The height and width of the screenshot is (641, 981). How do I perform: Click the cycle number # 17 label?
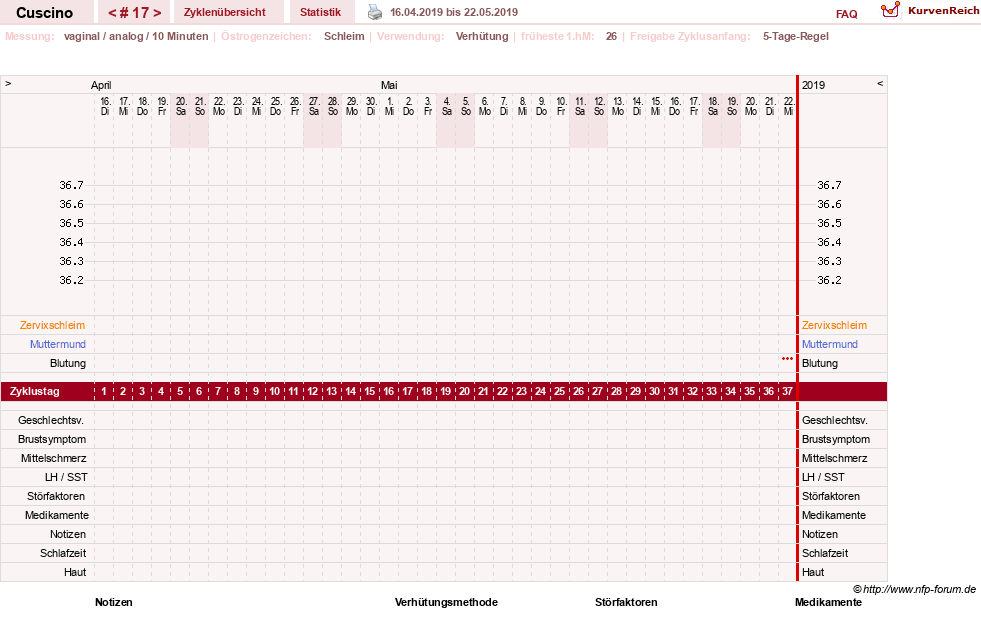point(135,13)
